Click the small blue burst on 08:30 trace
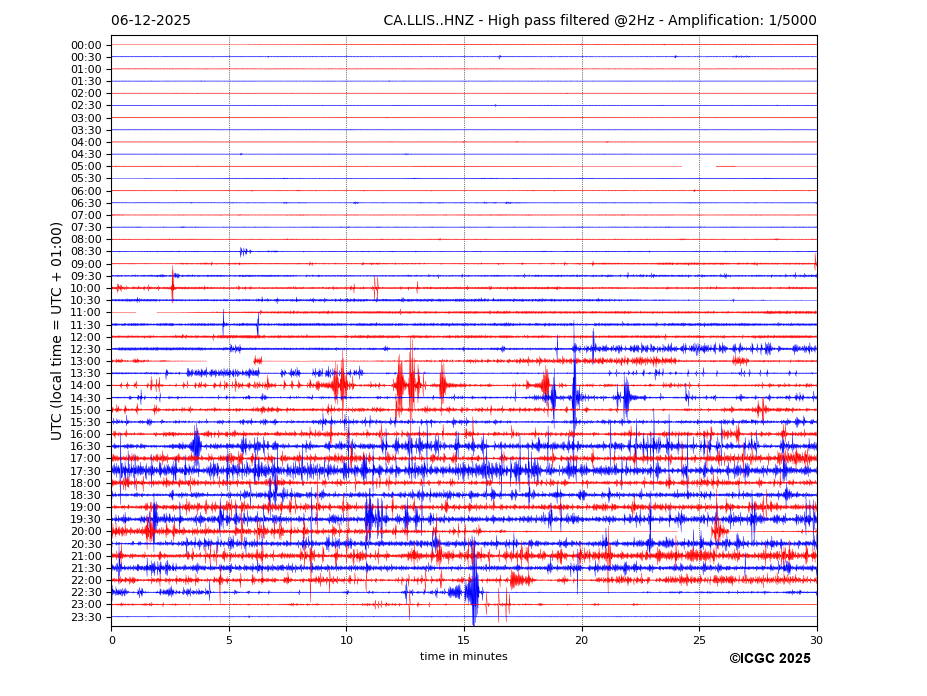Screen dimensions: 927x696 [243, 251]
